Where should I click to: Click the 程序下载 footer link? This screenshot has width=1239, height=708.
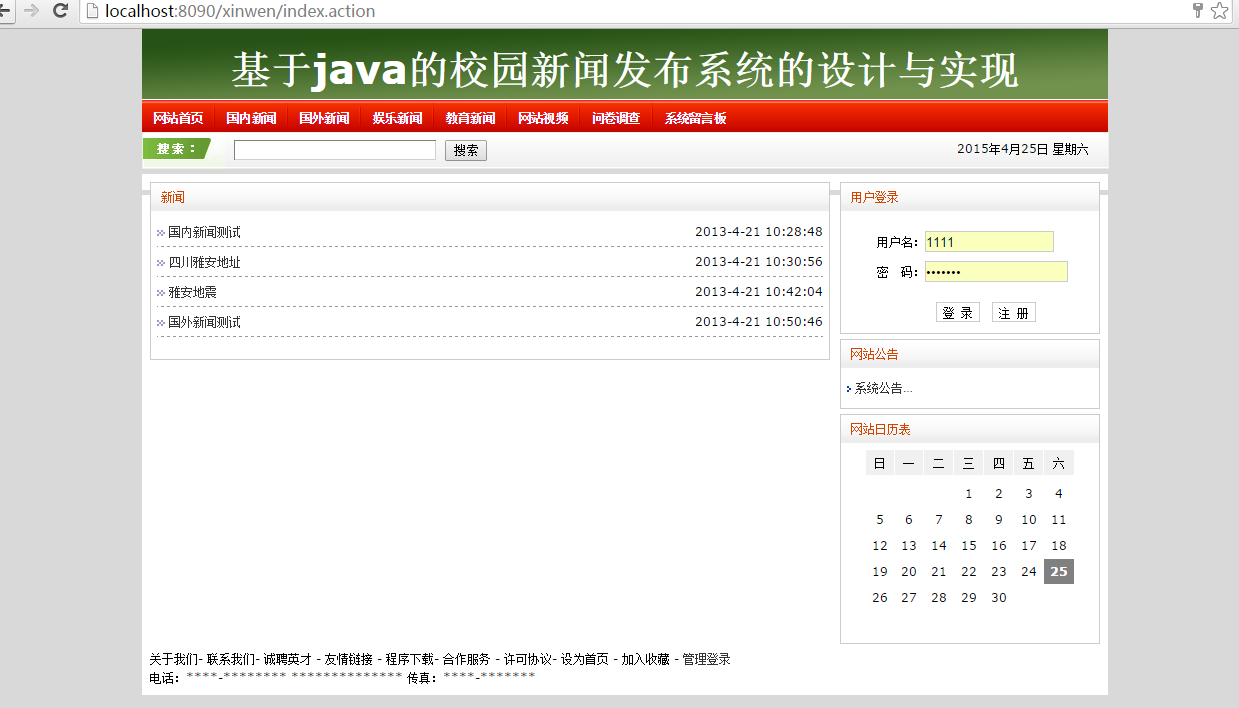pyautogui.click(x=410, y=660)
